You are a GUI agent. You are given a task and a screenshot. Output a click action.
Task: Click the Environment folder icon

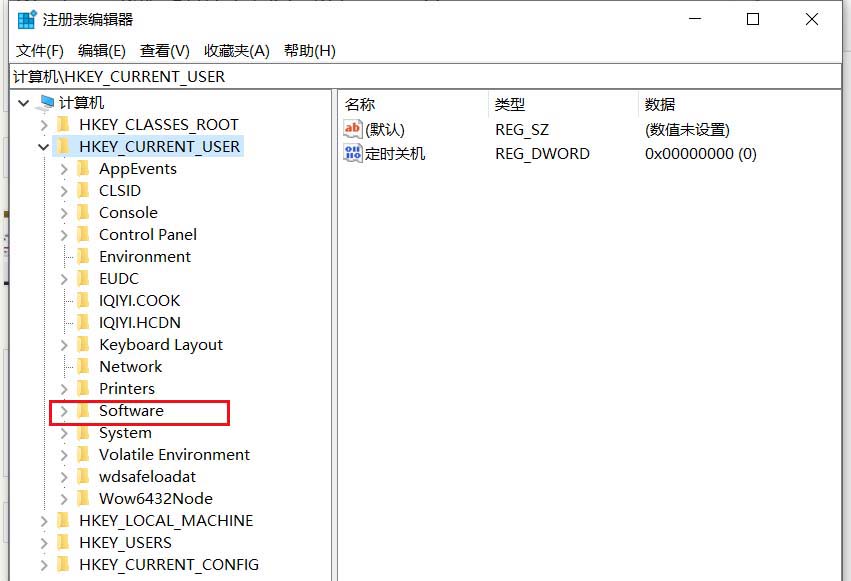[83, 256]
